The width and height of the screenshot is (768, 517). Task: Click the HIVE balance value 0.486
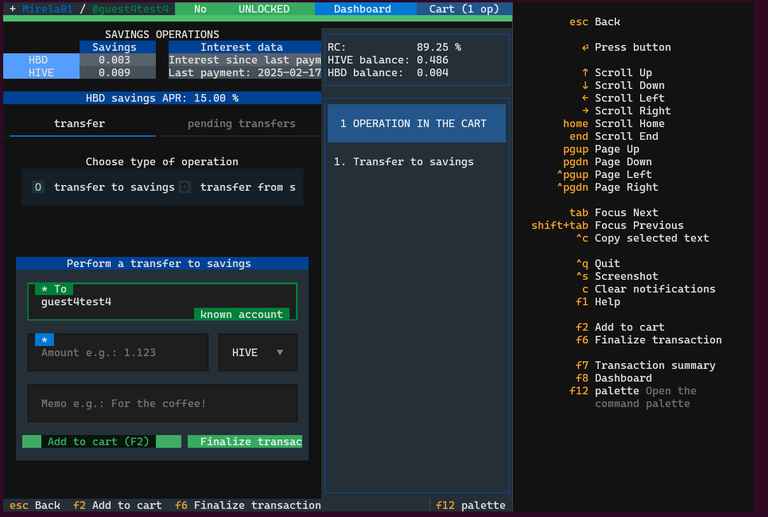(432, 60)
